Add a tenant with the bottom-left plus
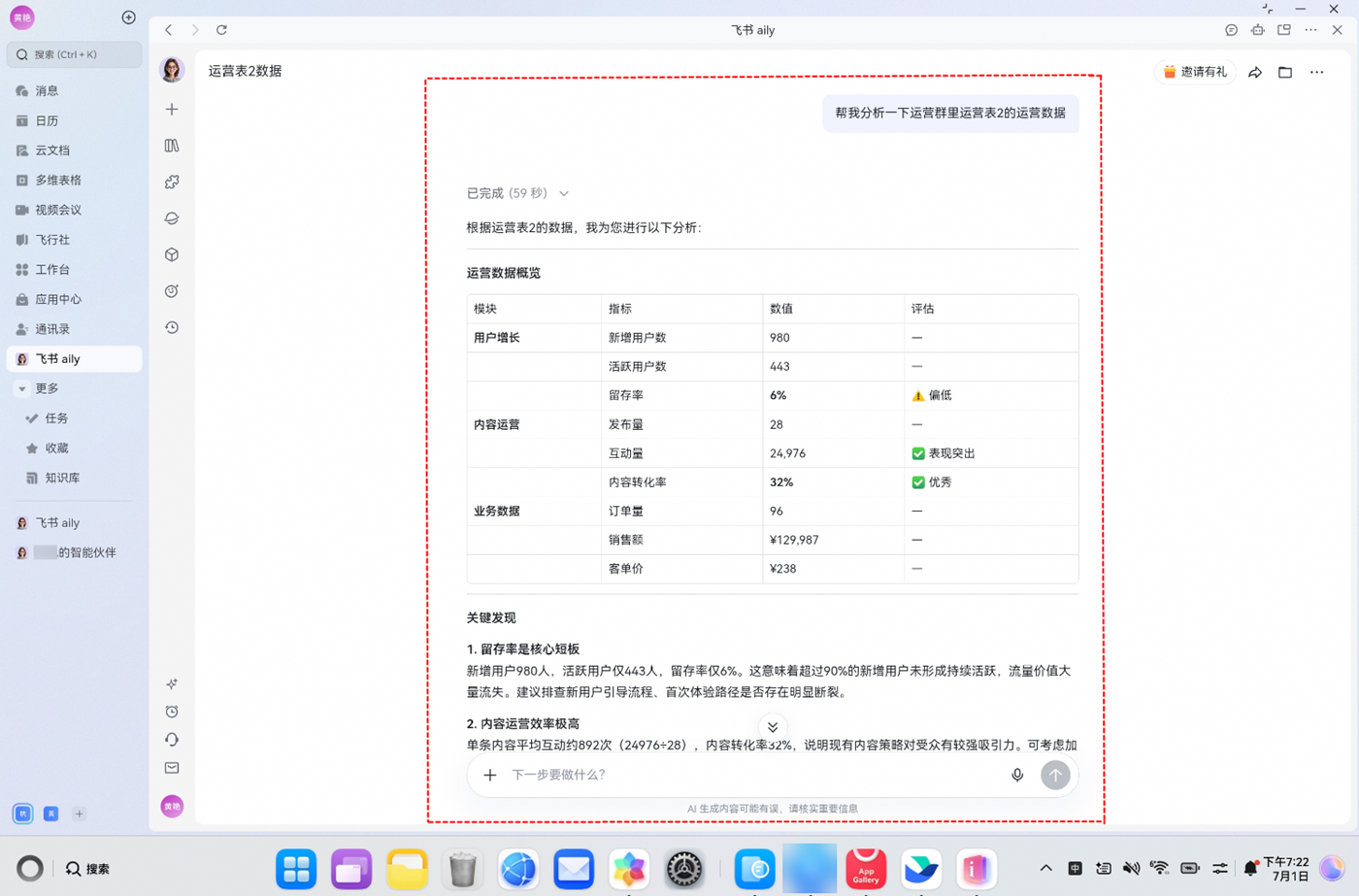Screen dimensions: 1359x896 [x=80, y=813]
